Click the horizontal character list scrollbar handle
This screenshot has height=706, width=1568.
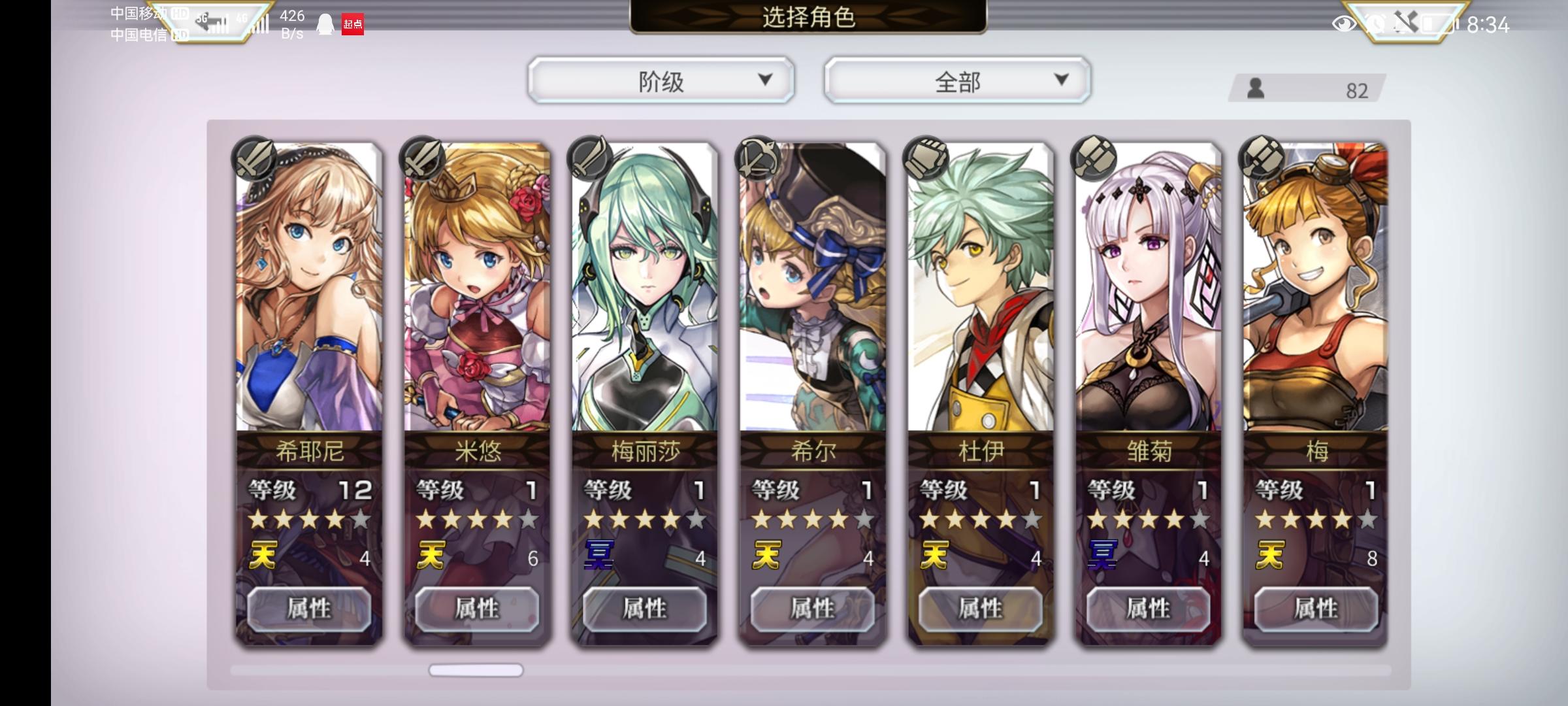[476, 670]
